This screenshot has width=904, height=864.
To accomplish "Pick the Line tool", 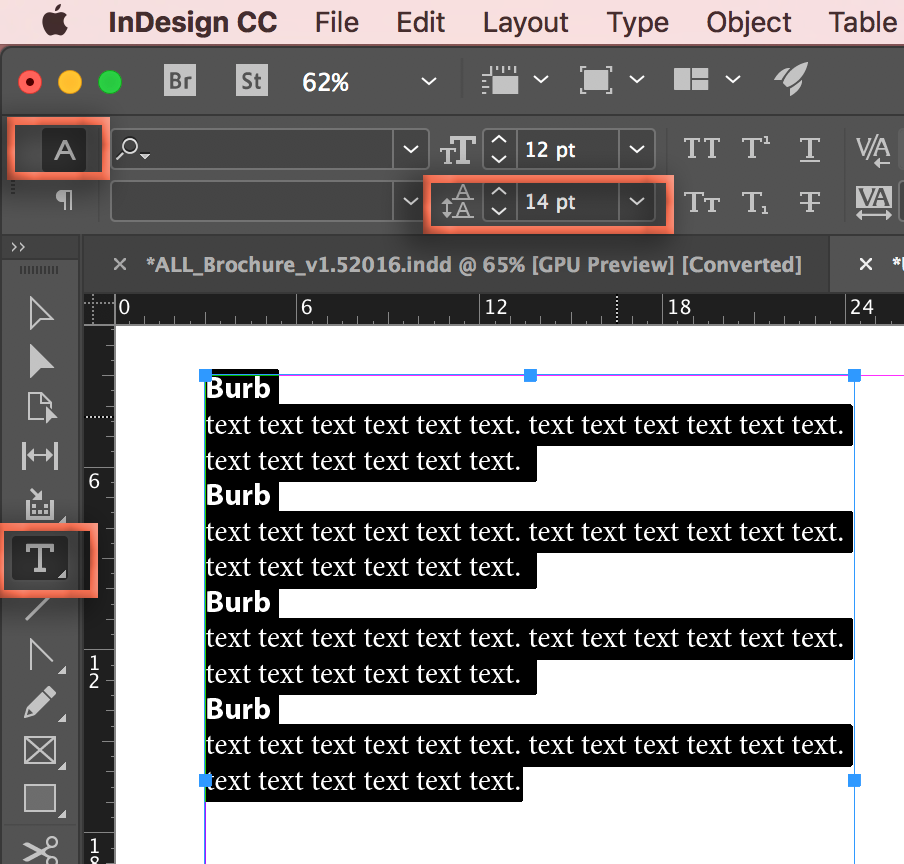I will tap(40, 608).
